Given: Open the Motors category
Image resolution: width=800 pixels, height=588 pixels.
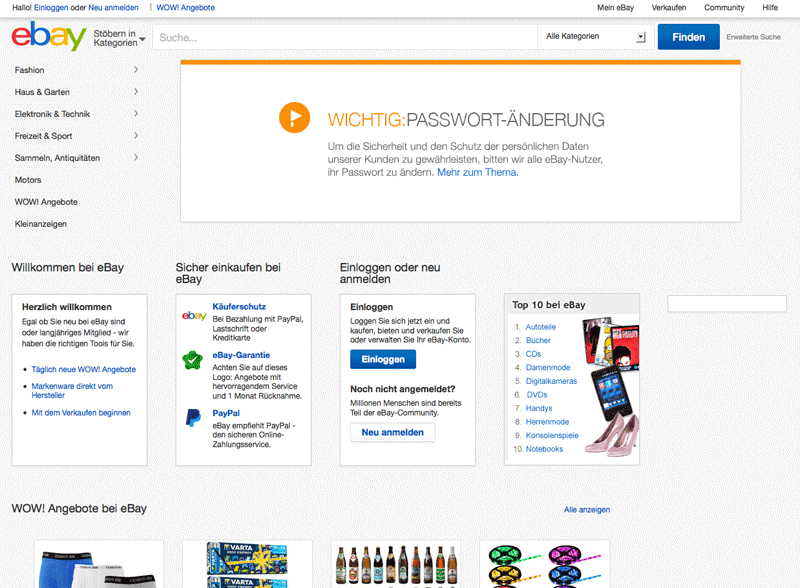Looking at the screenshot, I should pyautogui.click(x=28, y=180).
